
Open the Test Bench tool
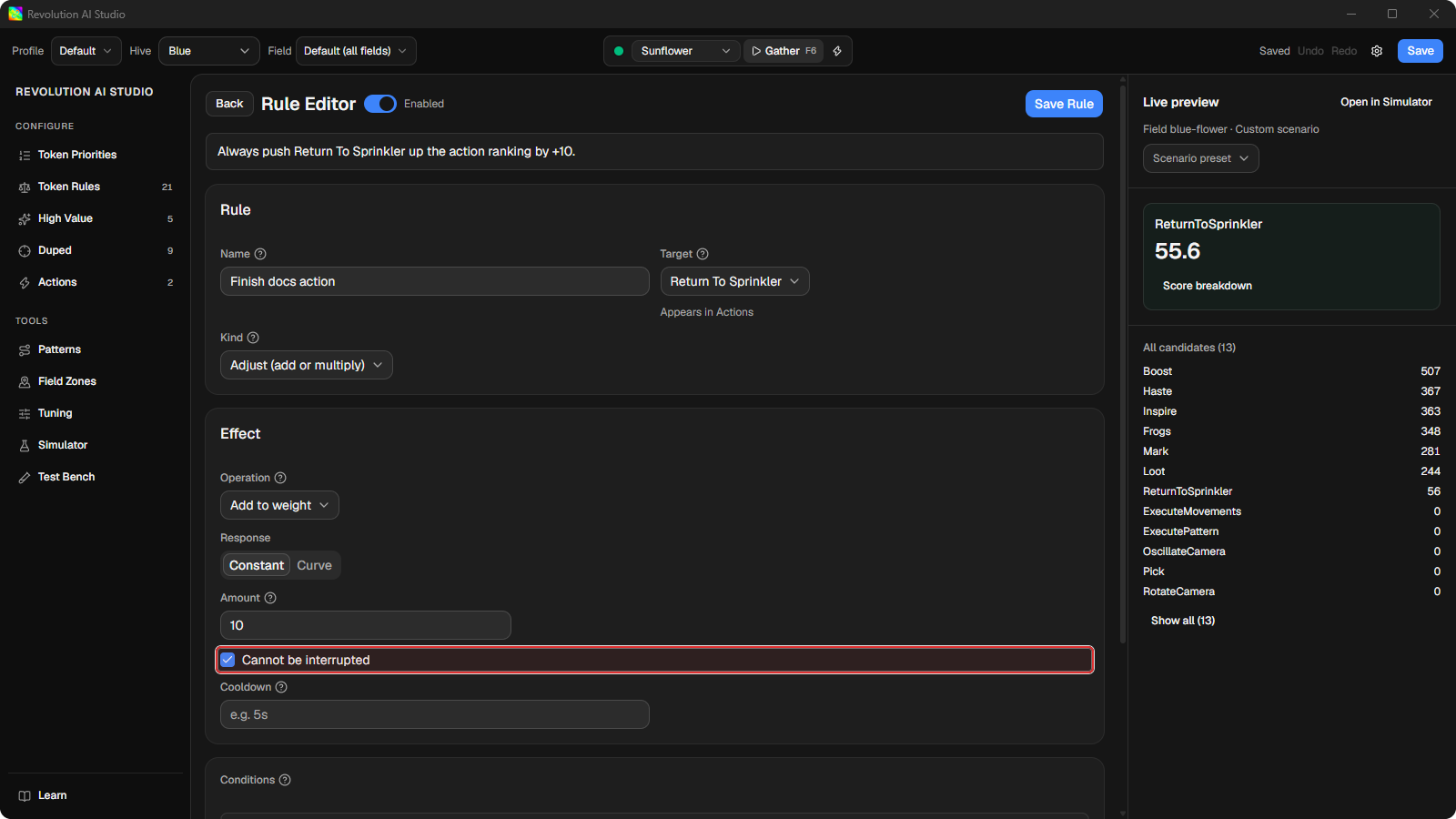coord(96,477)
